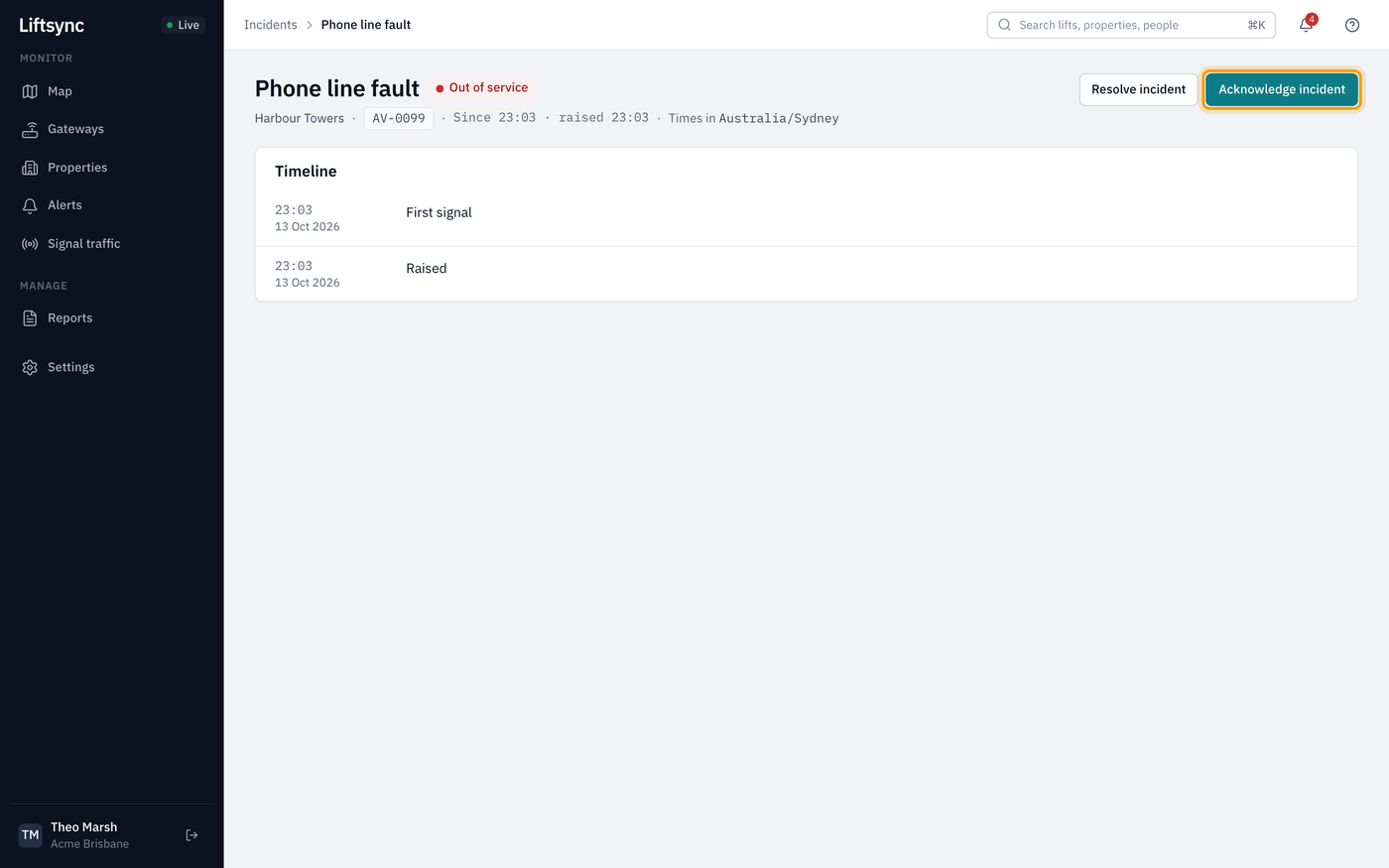This screenshot has height=868, width=1389.
Task: Click the Phone line fault heading
Action: coord(337,88)
